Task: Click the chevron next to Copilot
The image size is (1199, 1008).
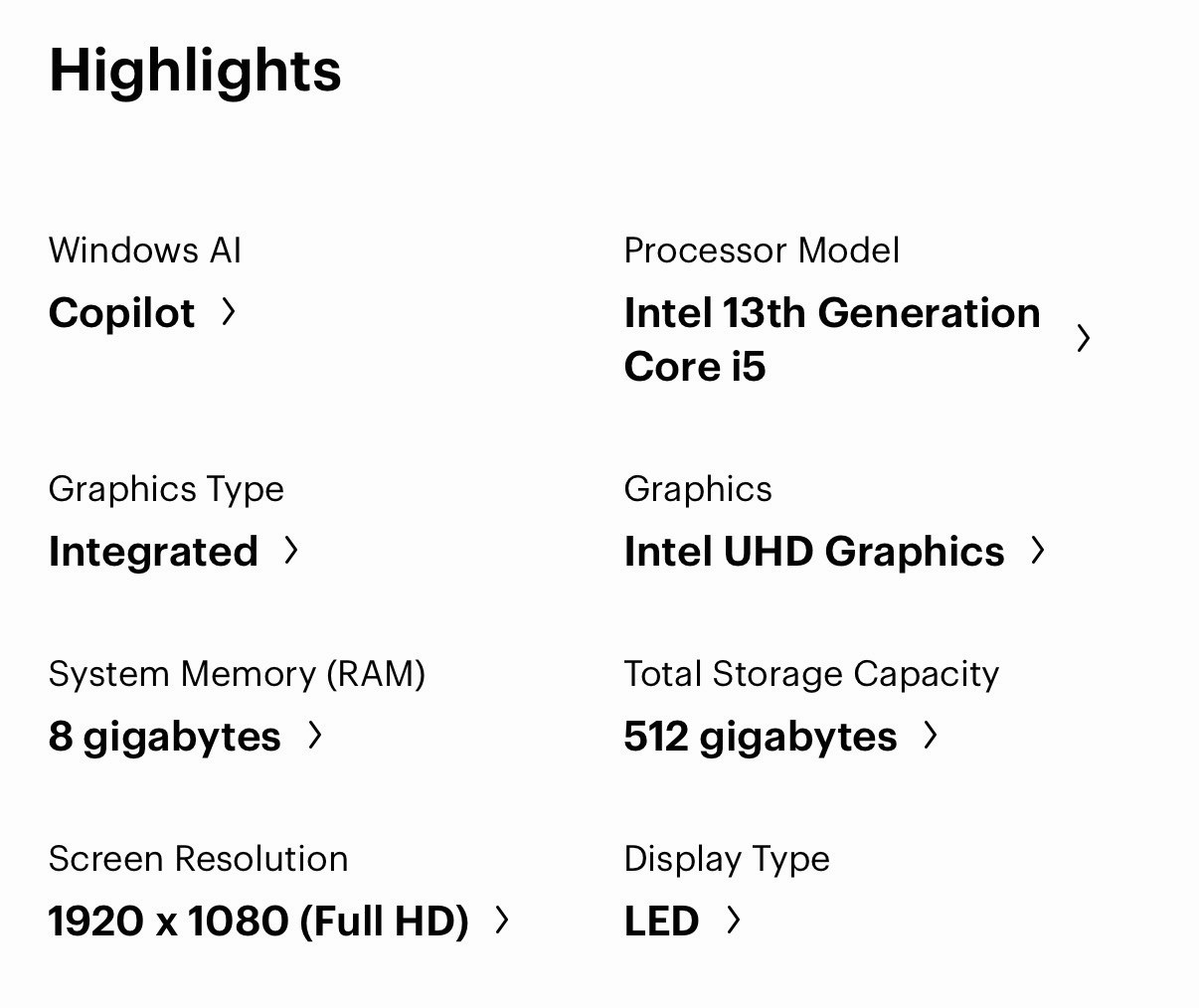Action: coord(229,312)
